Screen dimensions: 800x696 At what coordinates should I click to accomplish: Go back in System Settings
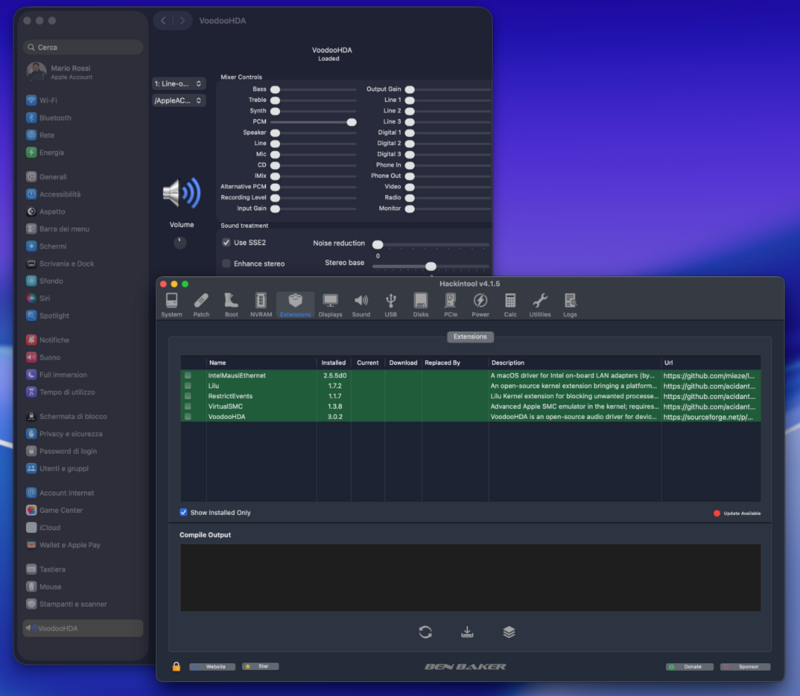click(x=163, y=20)
